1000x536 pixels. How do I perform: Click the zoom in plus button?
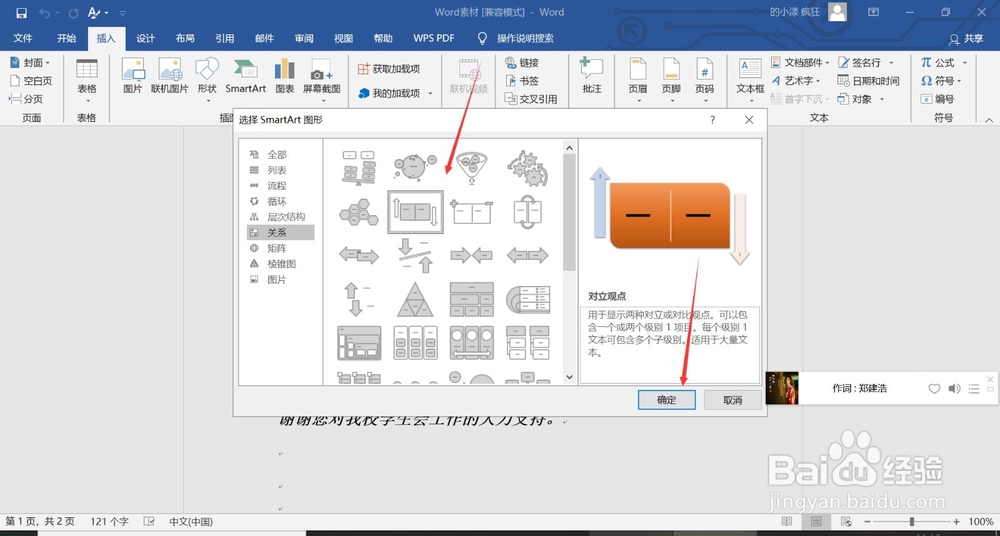click(956, 521)
